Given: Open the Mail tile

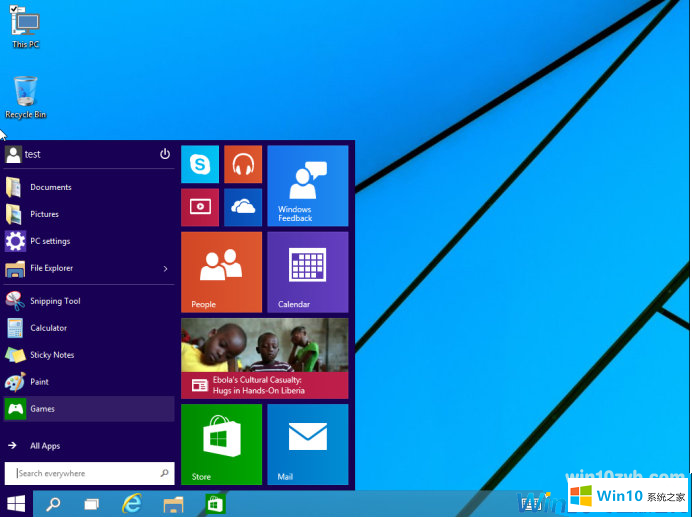Looking at the screenshot, I should [x=308, y=444].
